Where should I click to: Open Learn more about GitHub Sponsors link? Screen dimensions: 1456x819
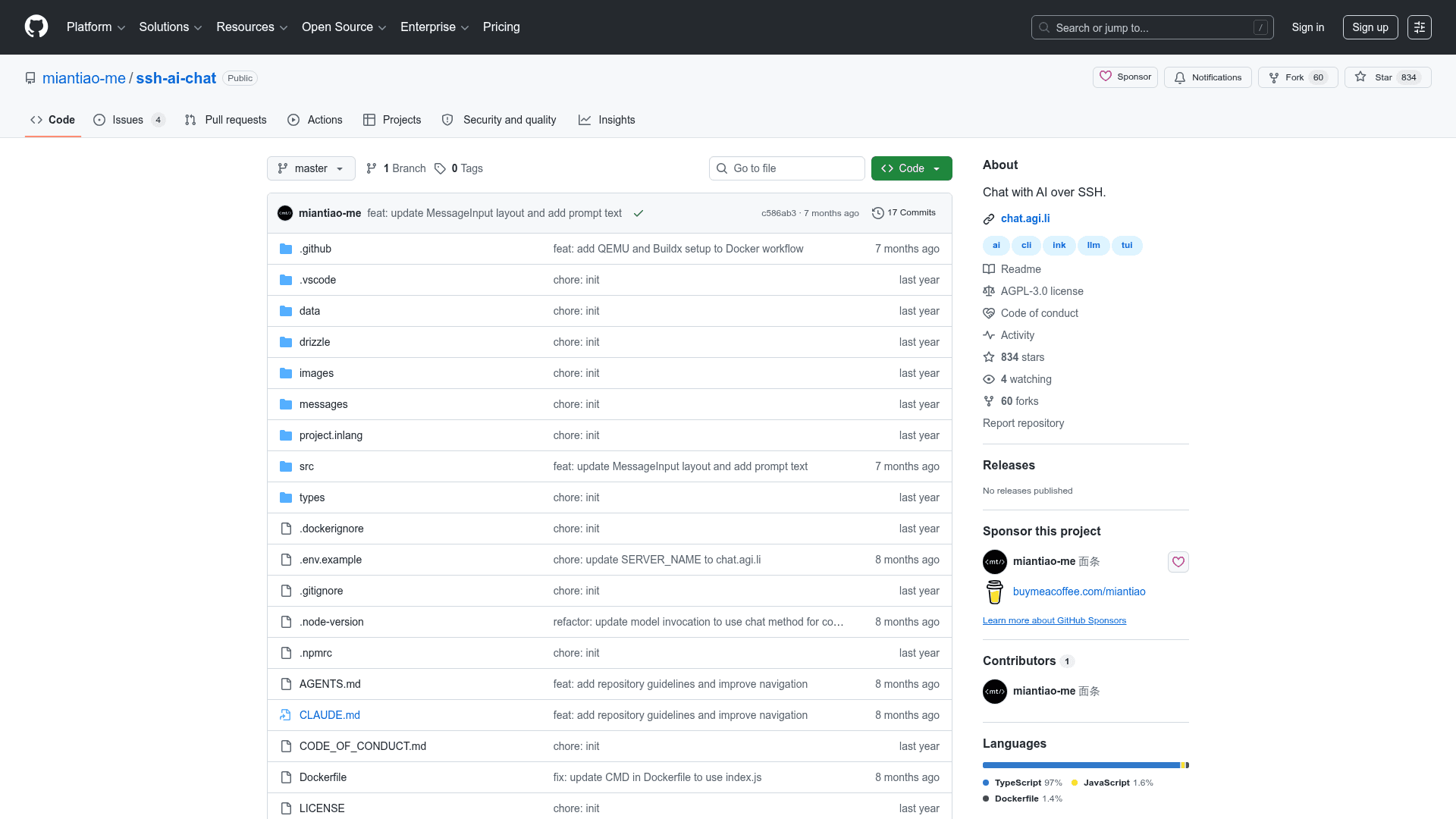tap(1054, 620)
